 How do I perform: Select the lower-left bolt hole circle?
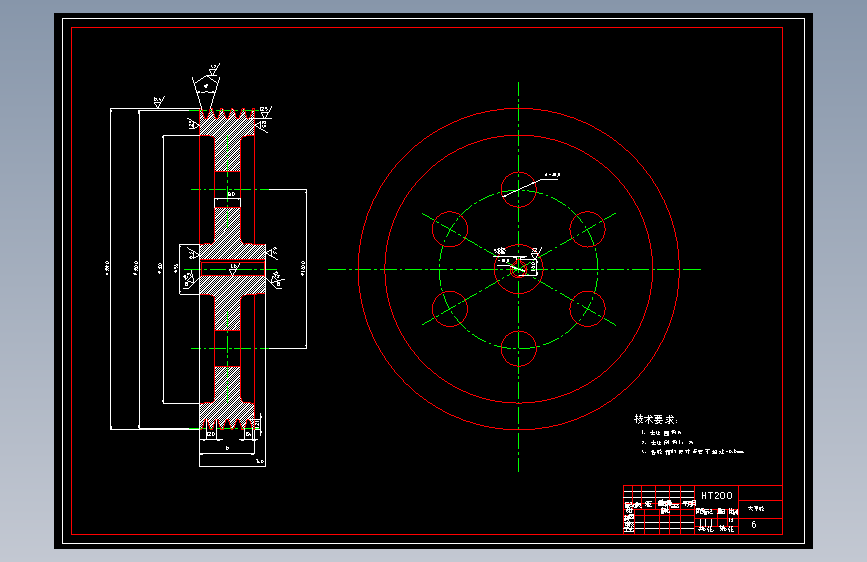450,309
